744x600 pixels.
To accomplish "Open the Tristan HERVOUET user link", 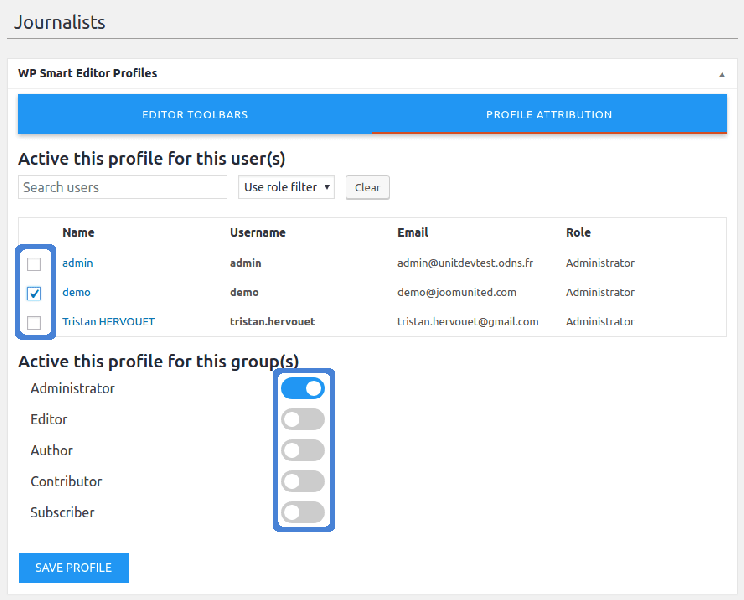I will click(x=108, y=322).
